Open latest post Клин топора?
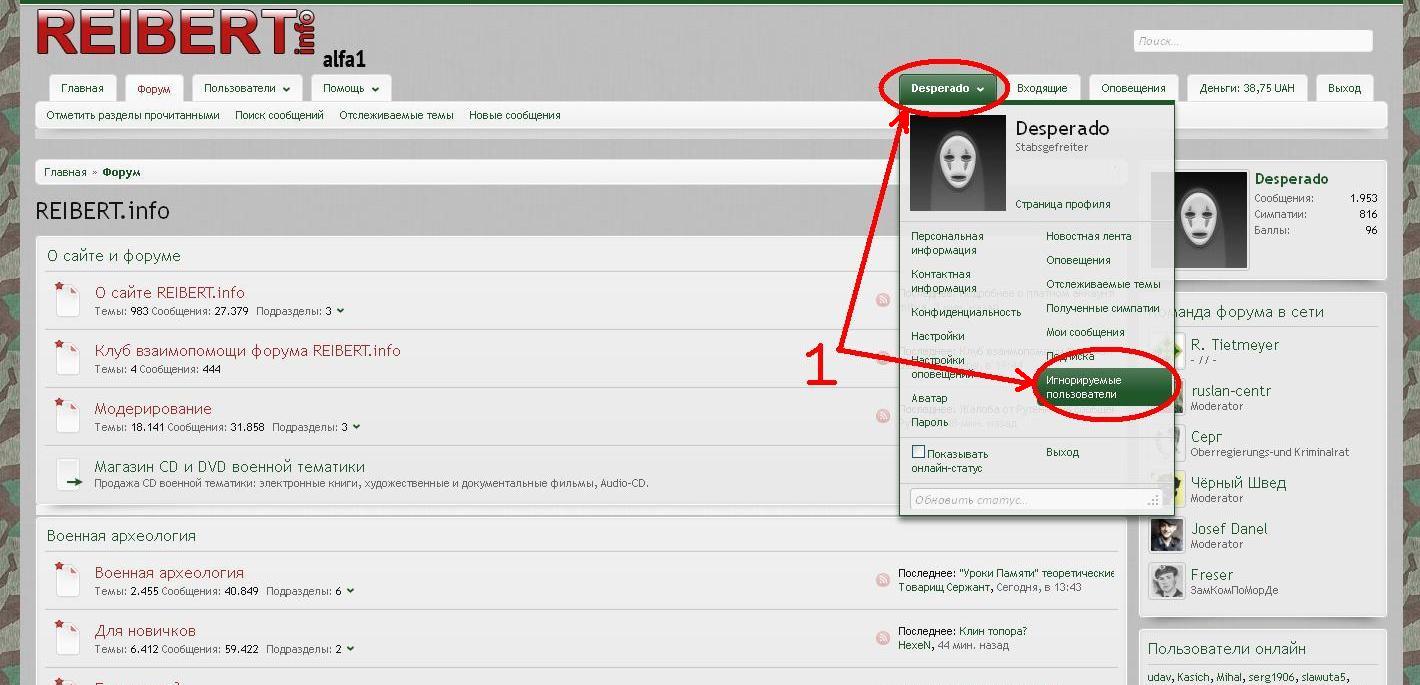 click(x=992, y=631)
